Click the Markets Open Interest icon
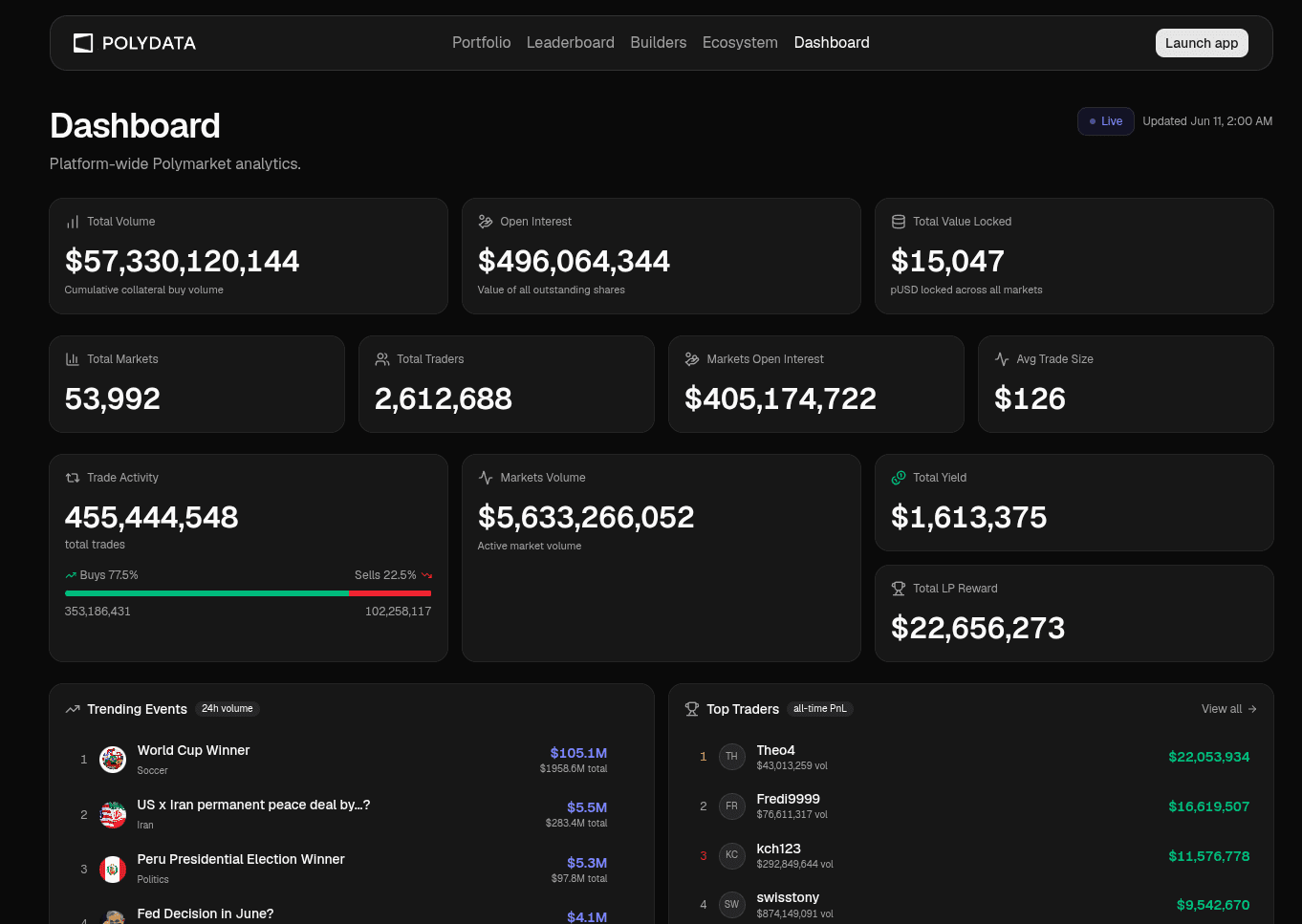 click(692, 359)
